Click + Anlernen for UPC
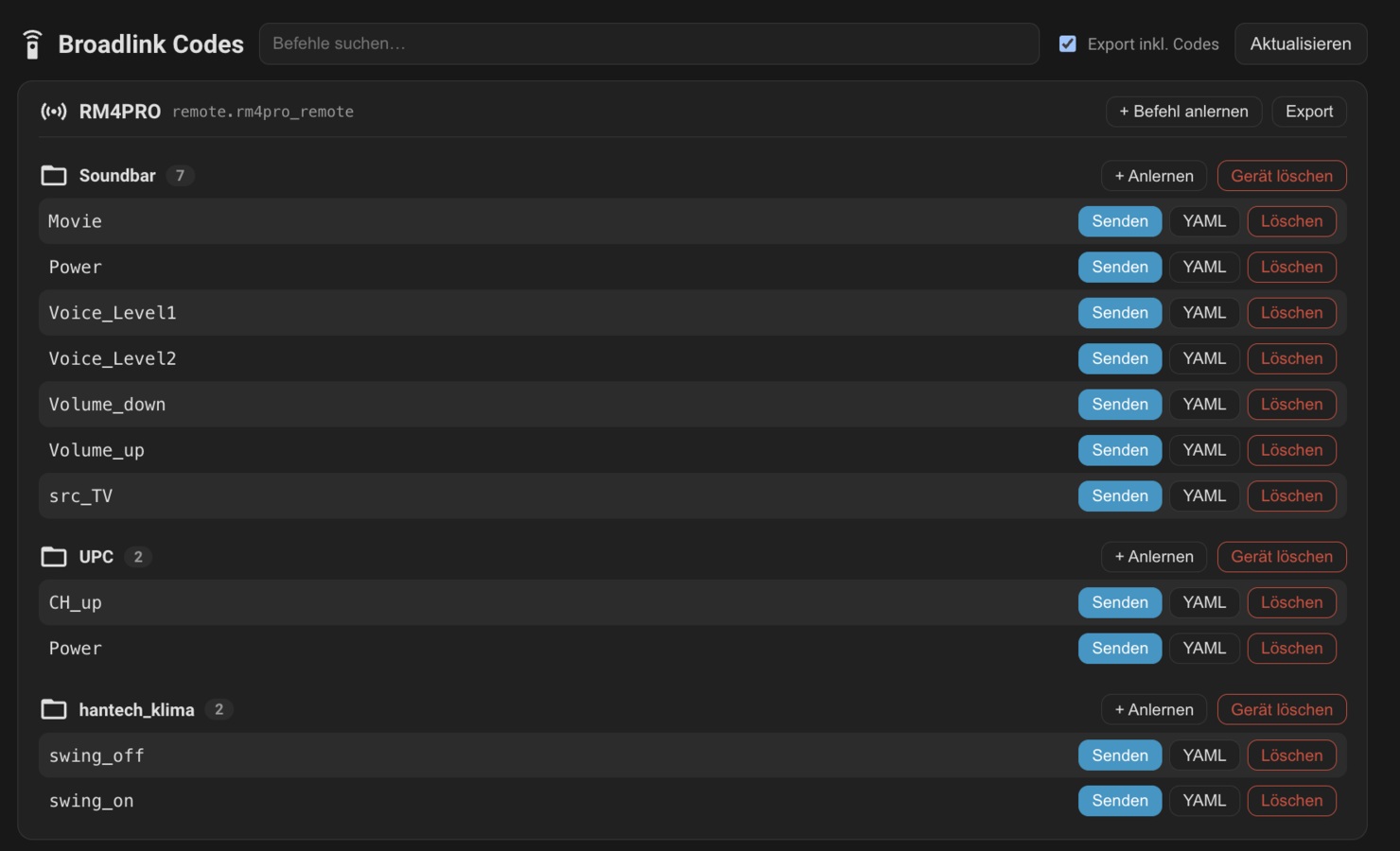The height and width of the screenshot is (851, 1400). coord(1154,557)
